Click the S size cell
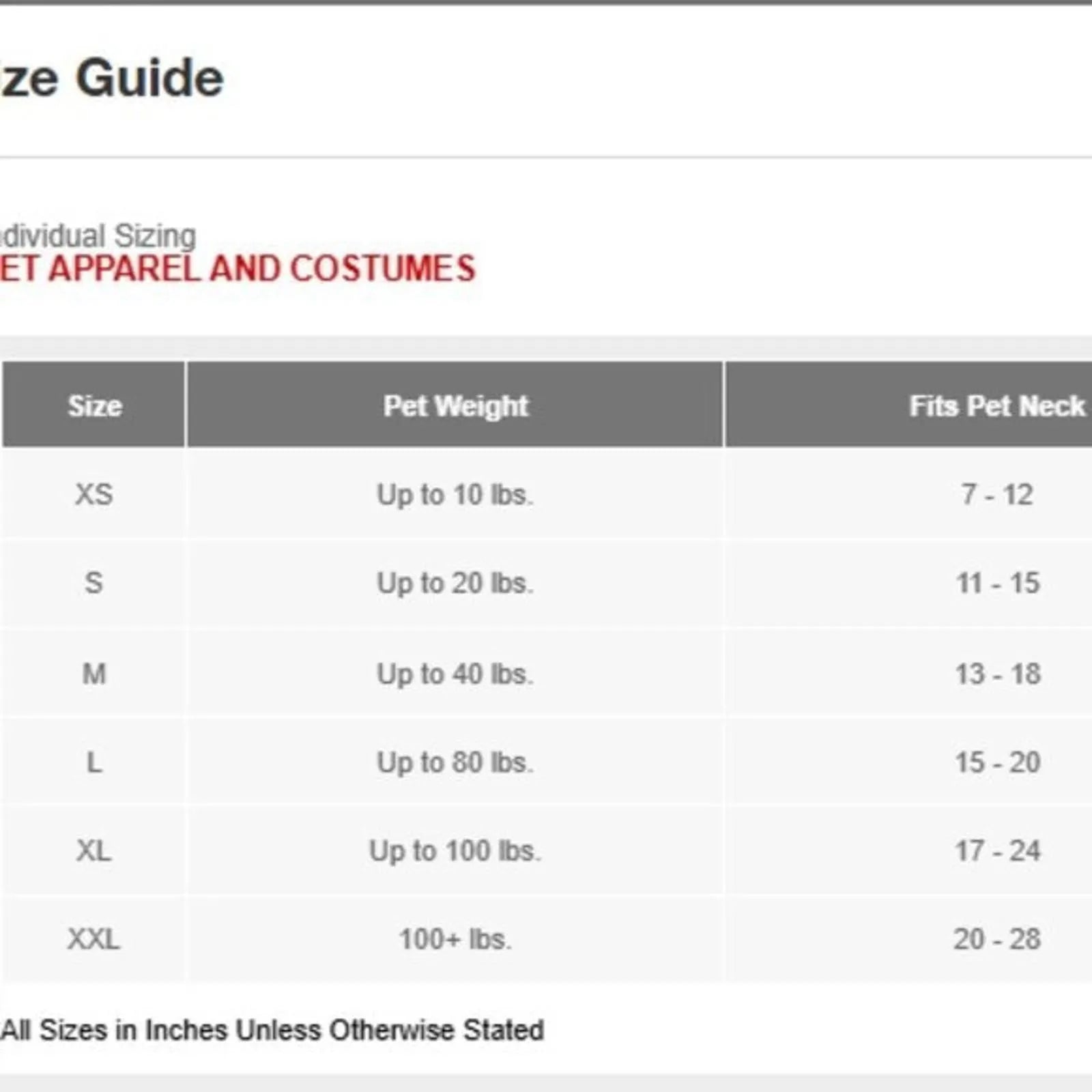Screen dimensions: 1092x1092 click(x=94, y=584)
